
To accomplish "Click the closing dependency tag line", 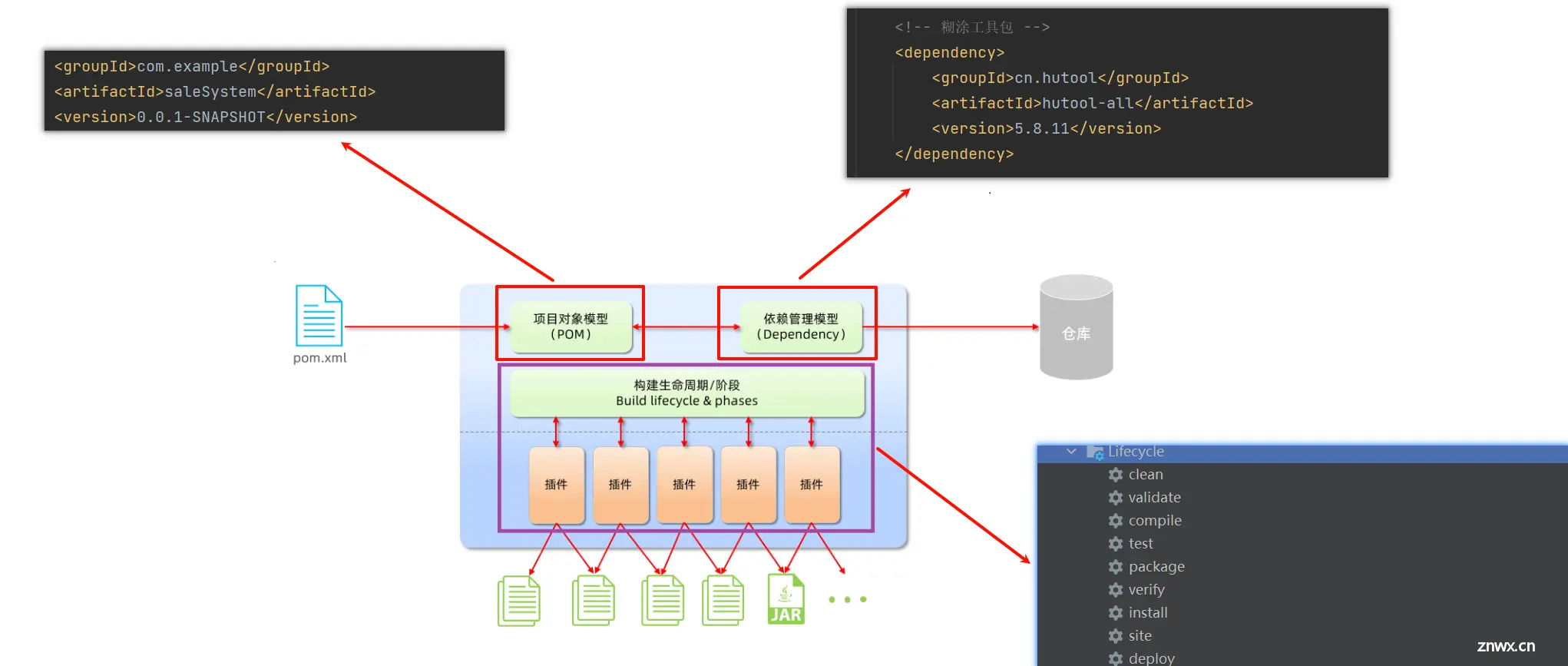I will coord(954,154).
